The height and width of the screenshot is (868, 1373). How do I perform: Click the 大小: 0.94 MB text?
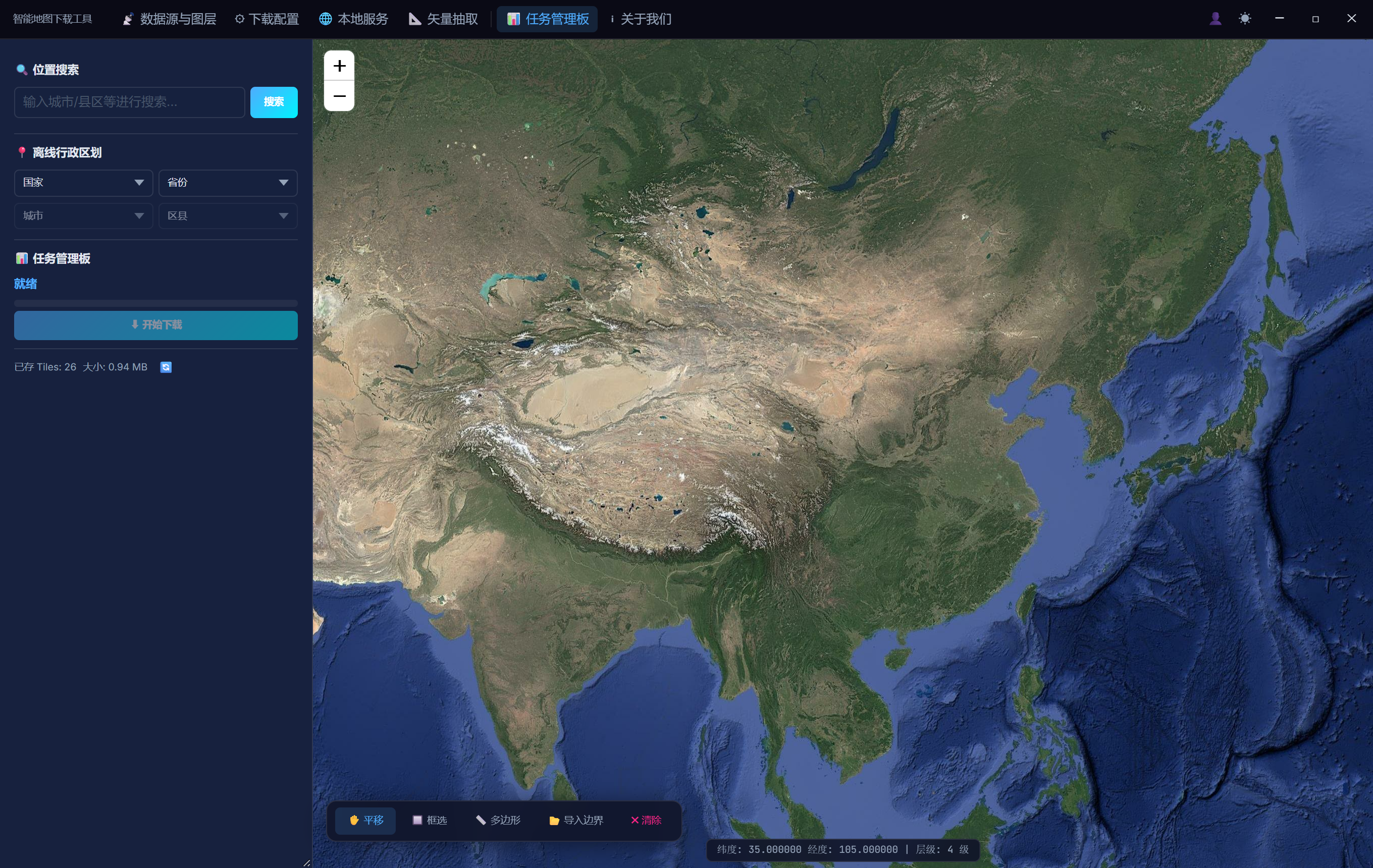(x=115, y=367)
